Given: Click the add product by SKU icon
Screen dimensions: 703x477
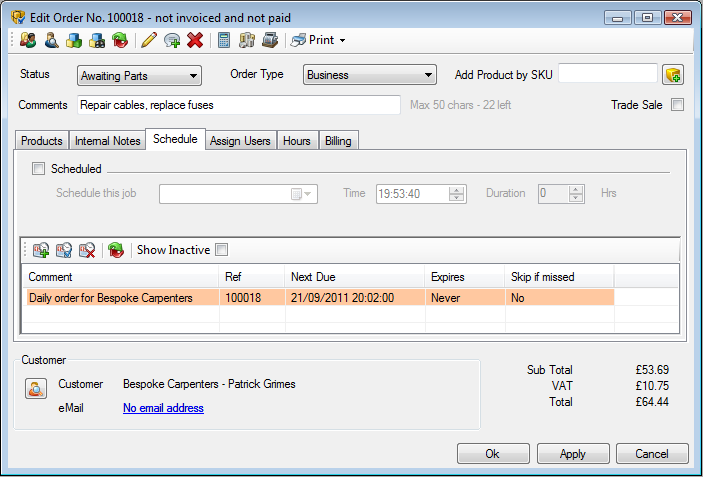Looking at the screenshot, I should point(673,75).
